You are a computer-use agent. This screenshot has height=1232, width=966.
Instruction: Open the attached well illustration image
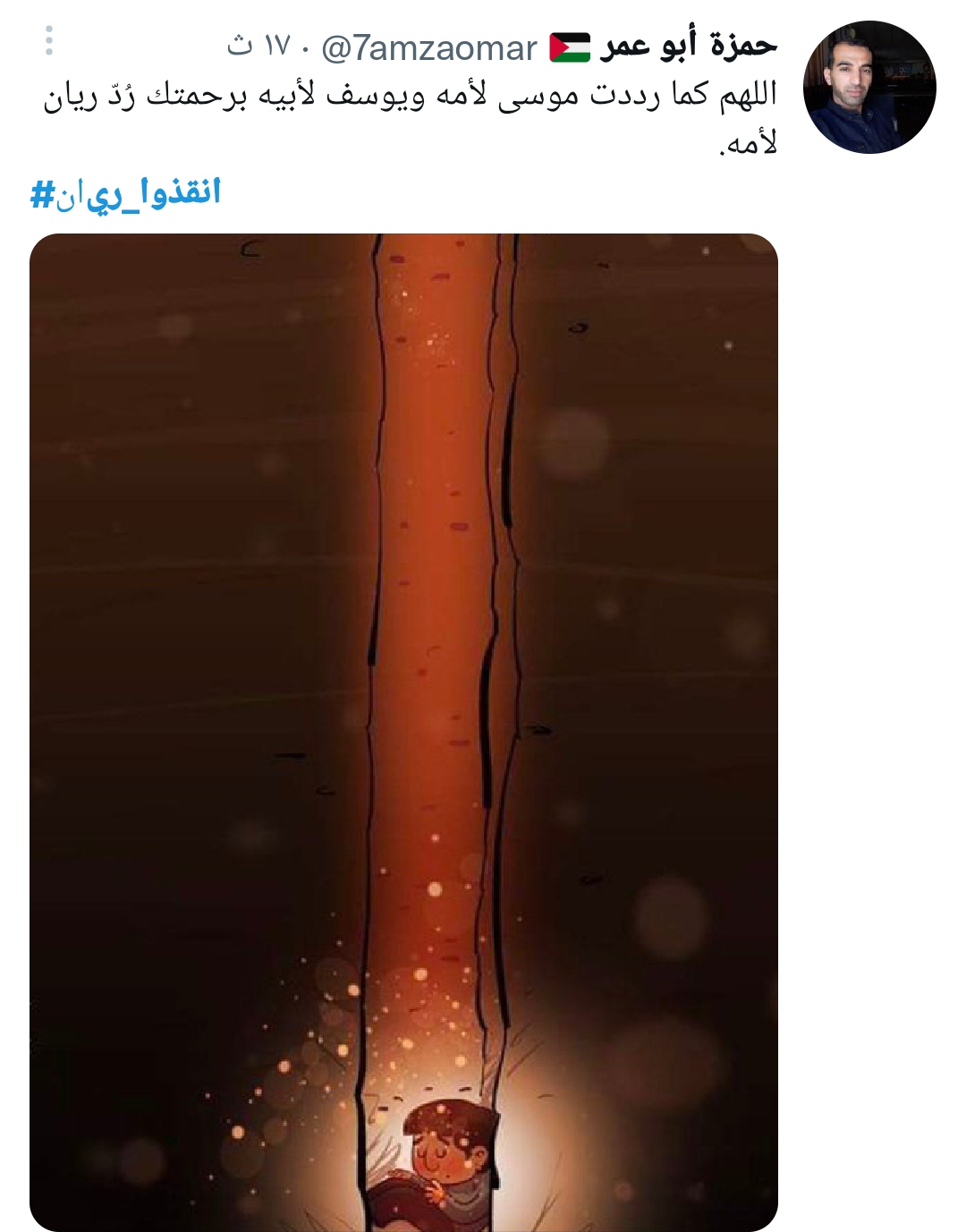coord(403,732)
